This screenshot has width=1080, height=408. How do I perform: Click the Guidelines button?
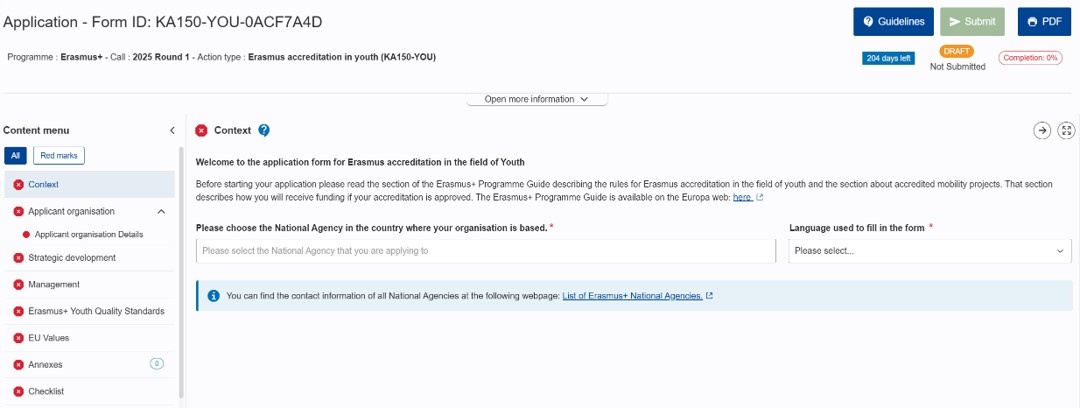[x=893, y=21]
